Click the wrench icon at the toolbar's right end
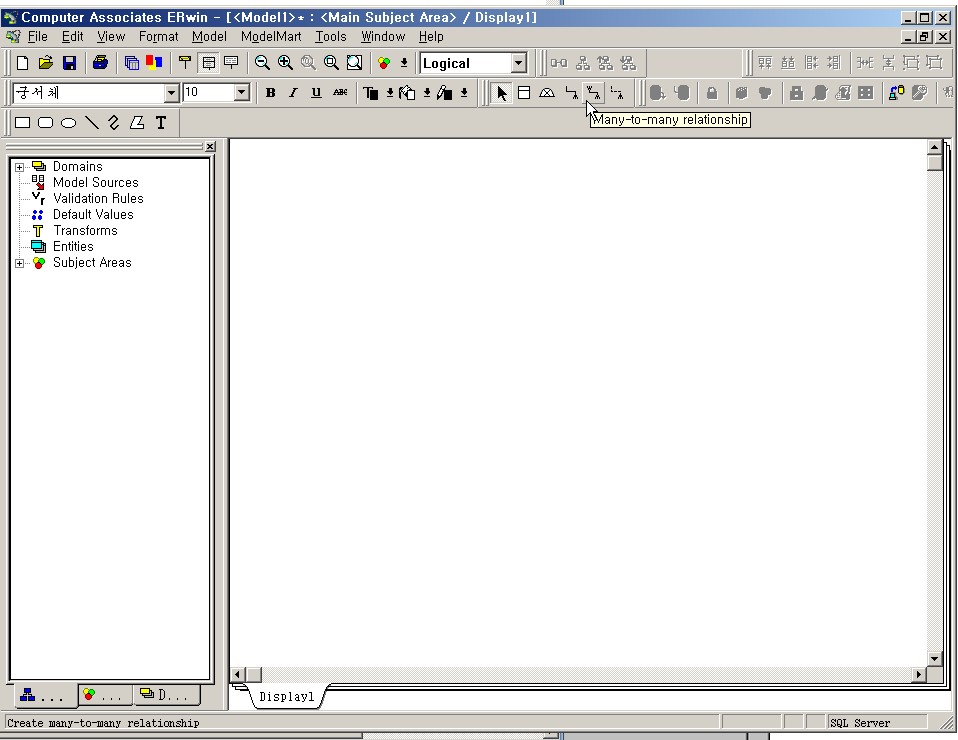The image size is (958, 740). pos(920,93)
